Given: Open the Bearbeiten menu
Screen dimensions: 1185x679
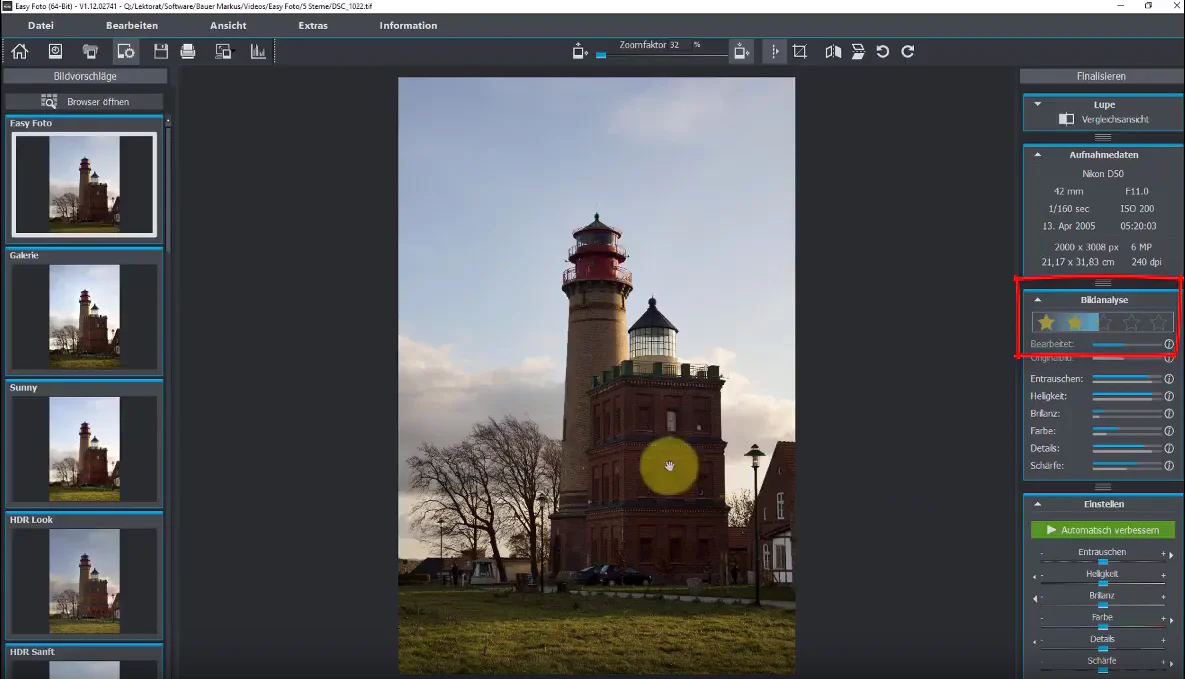Looking at the screenshot, I should pos(131,25).
